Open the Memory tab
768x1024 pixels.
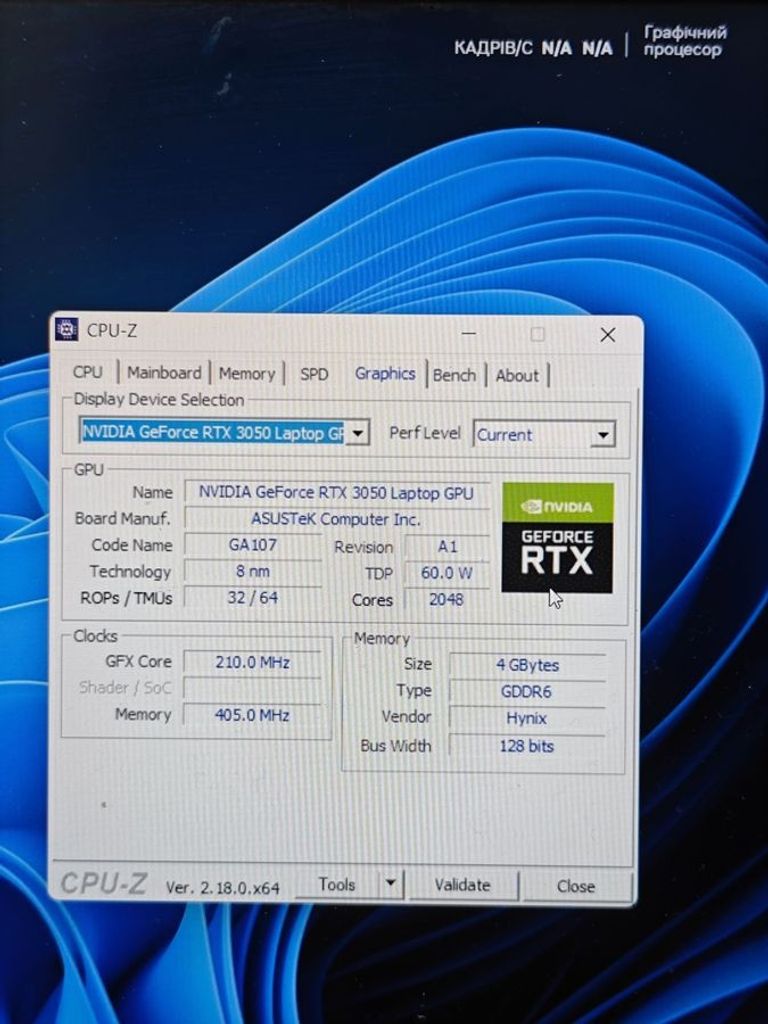pyautogui.click(x=247, y=374)
